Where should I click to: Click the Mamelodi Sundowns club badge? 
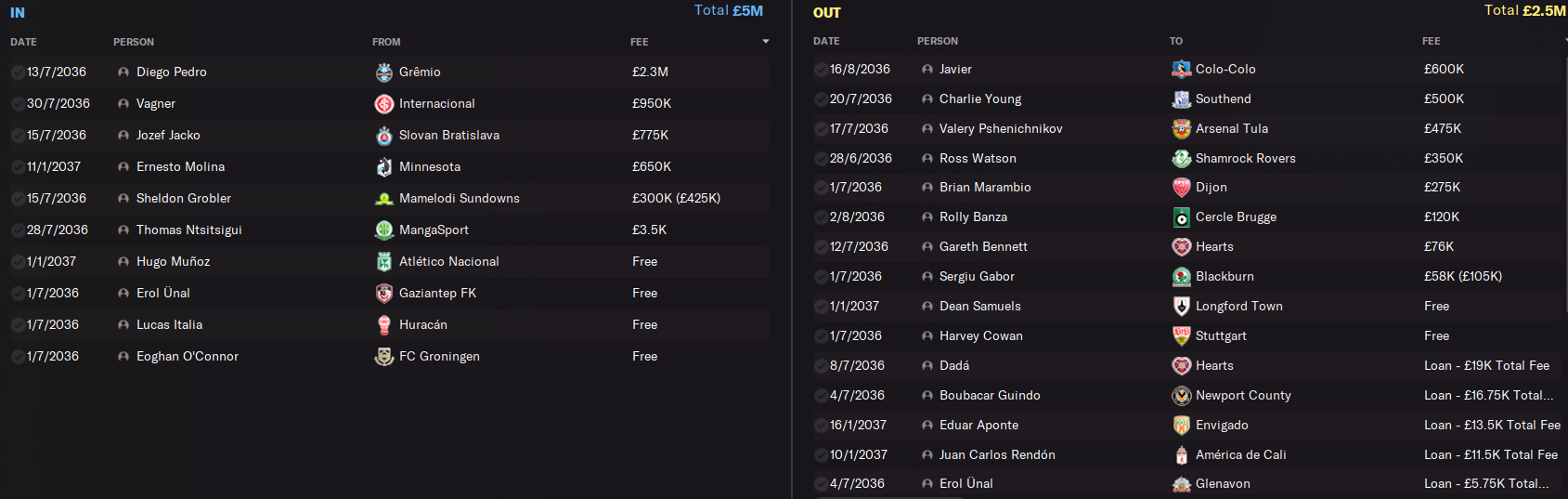point(384,199)
